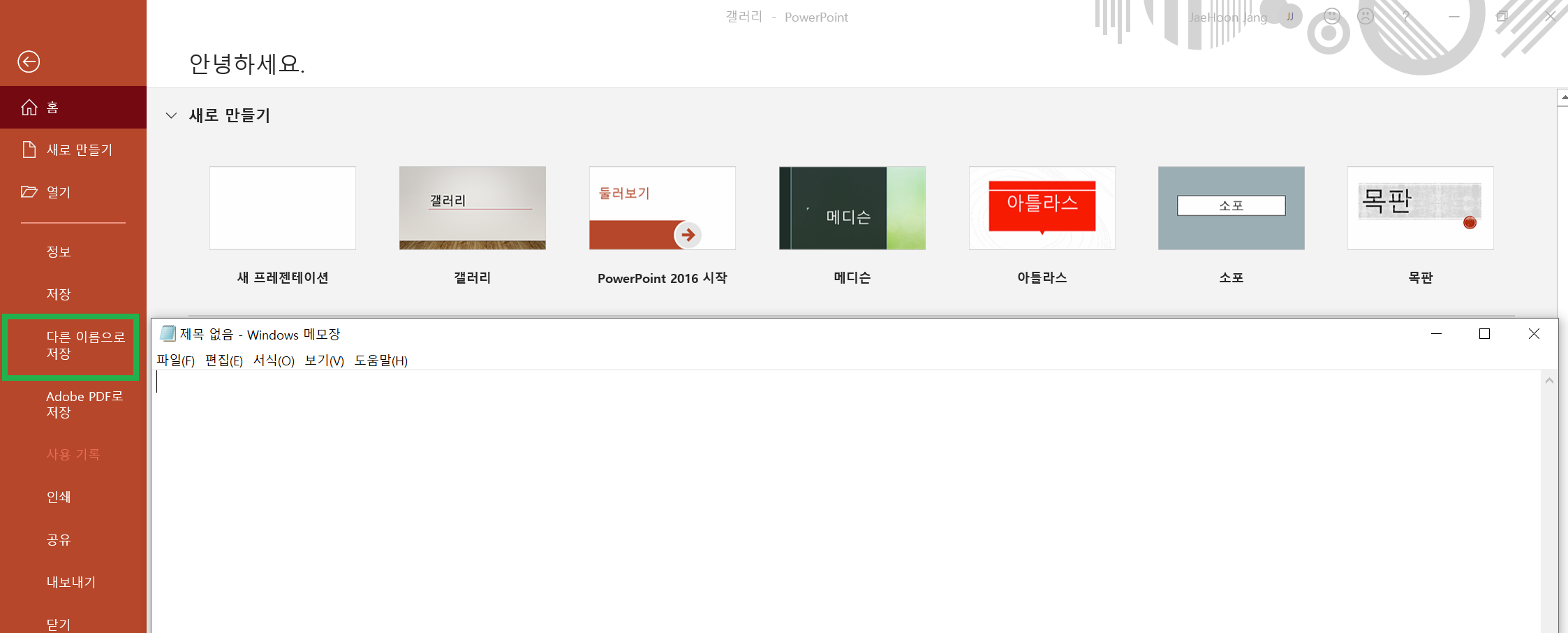Click the PowerPoint help question mark
1568x633 pixels.
coord(1406,17)
